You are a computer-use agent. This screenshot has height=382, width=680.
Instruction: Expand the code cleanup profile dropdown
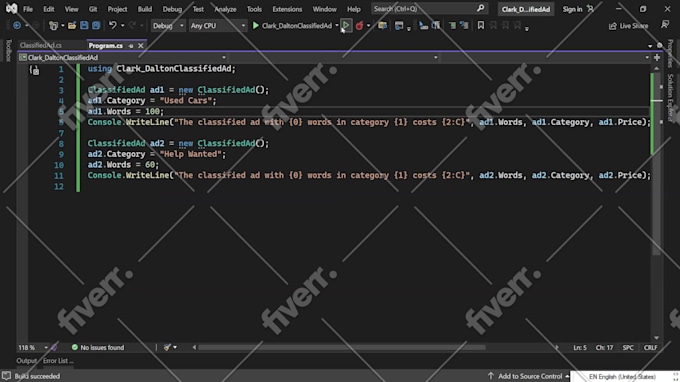[175, 347]
